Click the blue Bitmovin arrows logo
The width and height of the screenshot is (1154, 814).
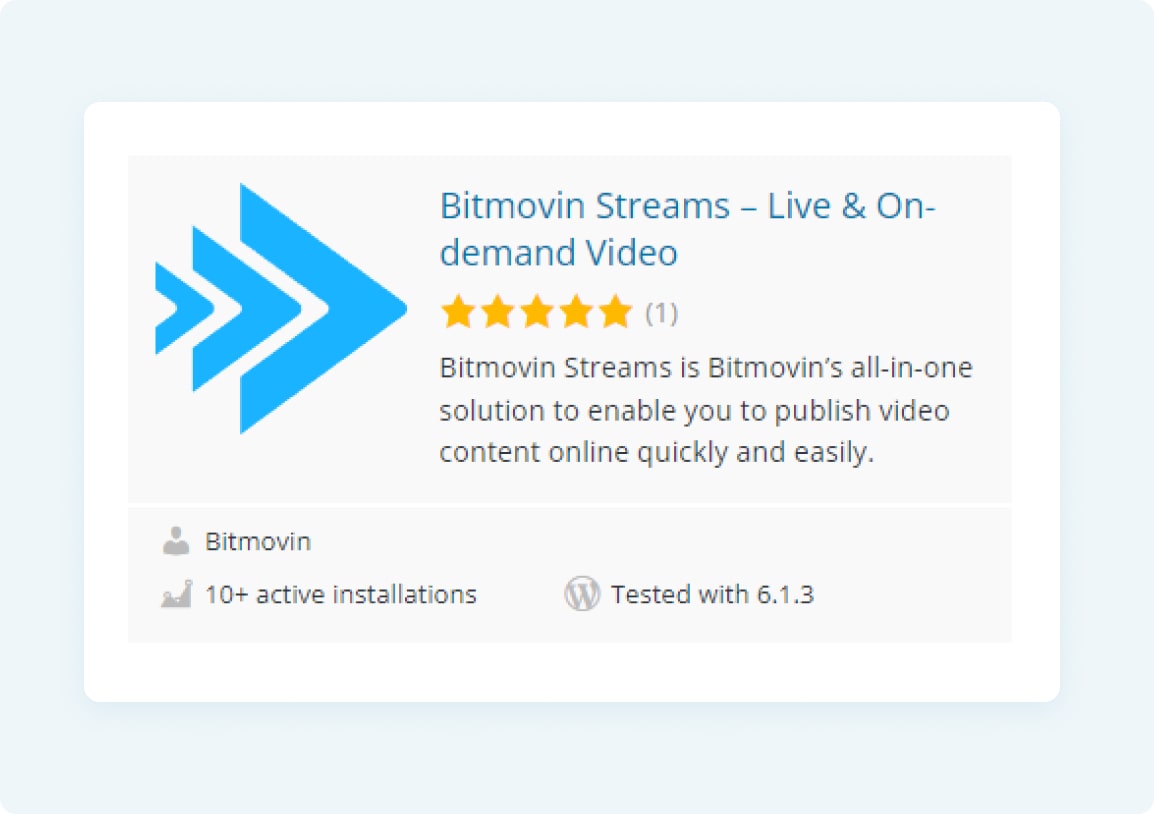[x=281, y=308]
